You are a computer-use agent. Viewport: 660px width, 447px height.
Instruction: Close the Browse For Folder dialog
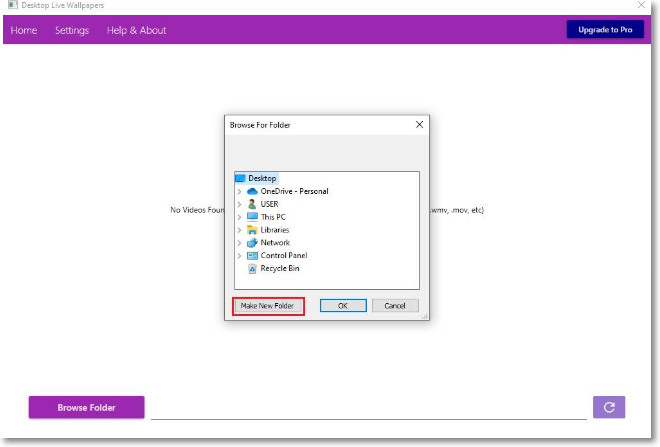click(419, 125)
